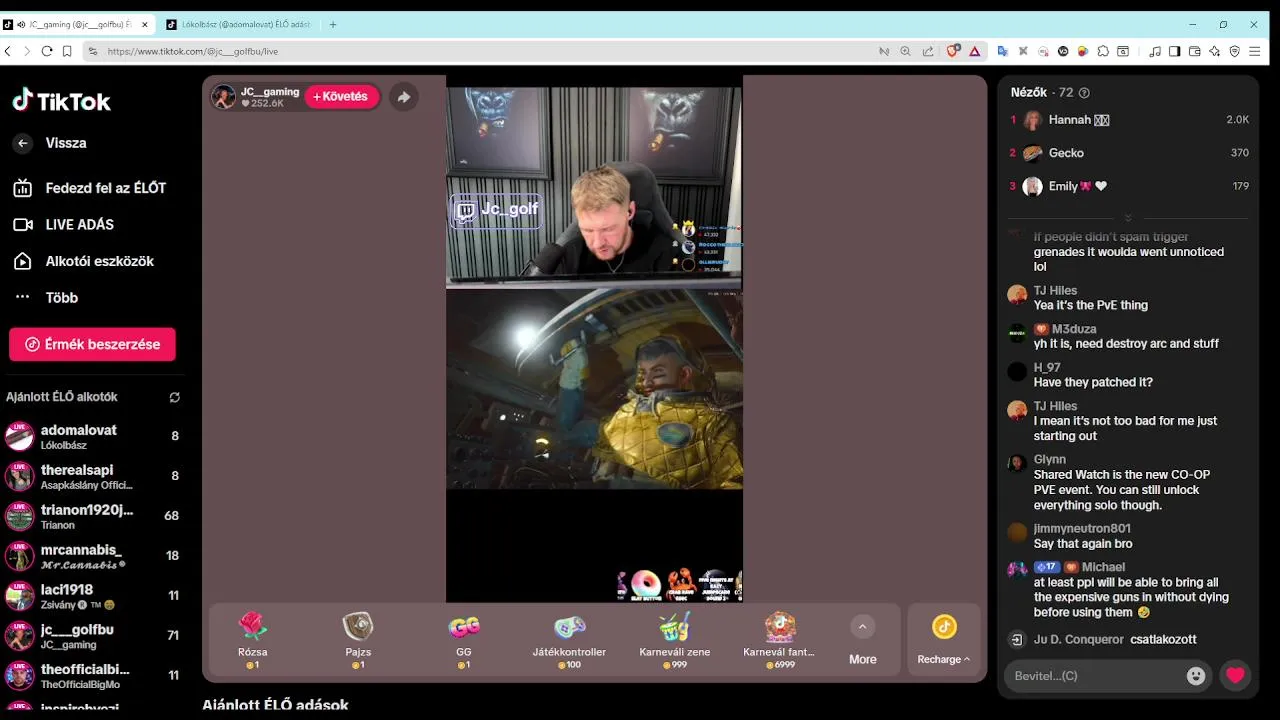The height and width of the screenshot is (720, 1280).
Task: Send a Játékkontroller gift
Action: [569, 640]
